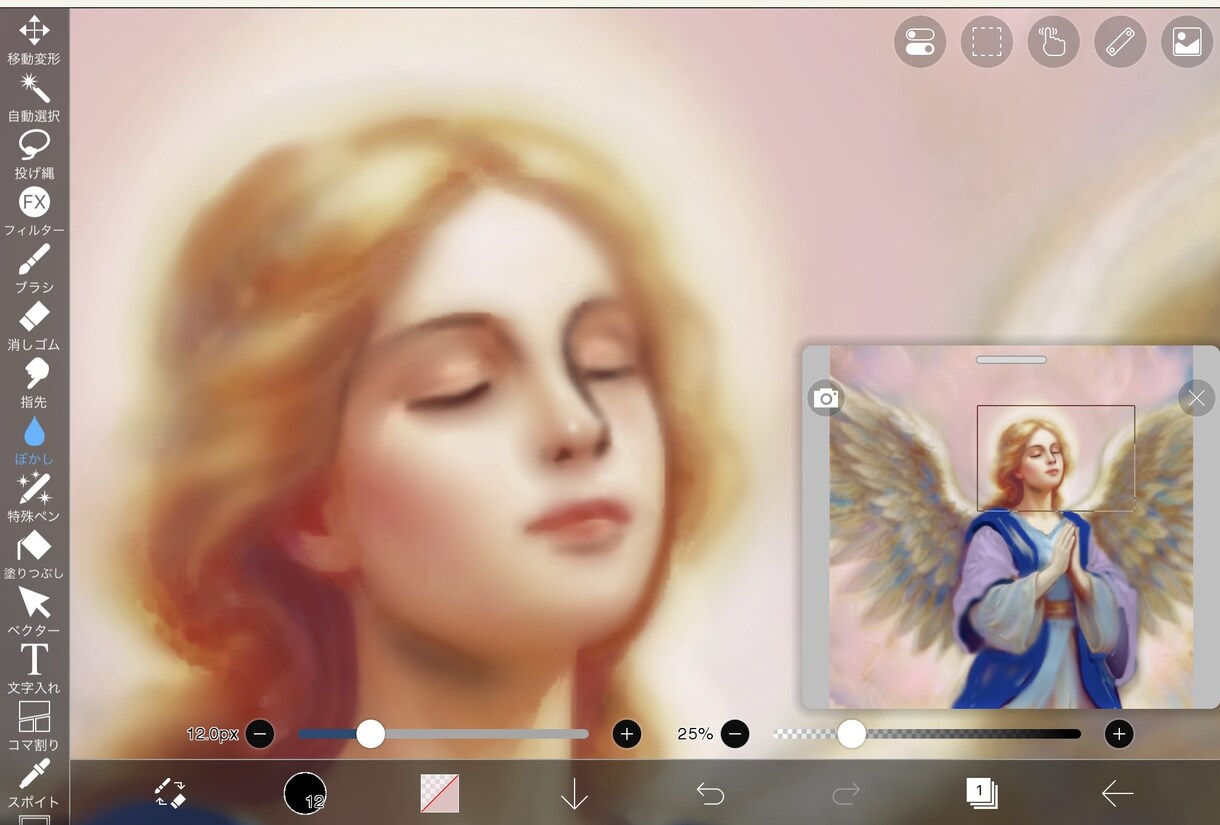
Task: Increase brush thickness with plus button
Action: point(627,734)
